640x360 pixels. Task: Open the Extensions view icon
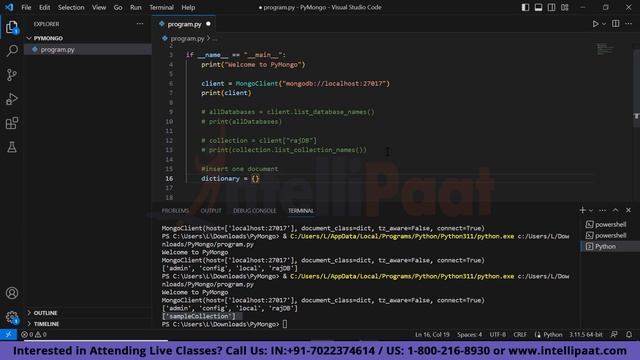click(12, 123)
